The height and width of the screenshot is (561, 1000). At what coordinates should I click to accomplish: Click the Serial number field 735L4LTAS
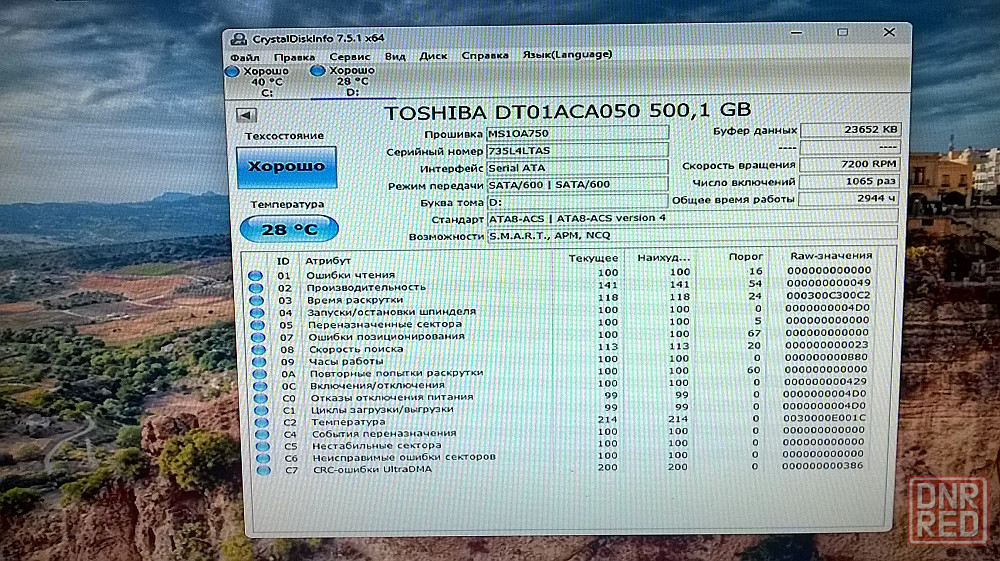pyautogui.click(x=577, y=151)
